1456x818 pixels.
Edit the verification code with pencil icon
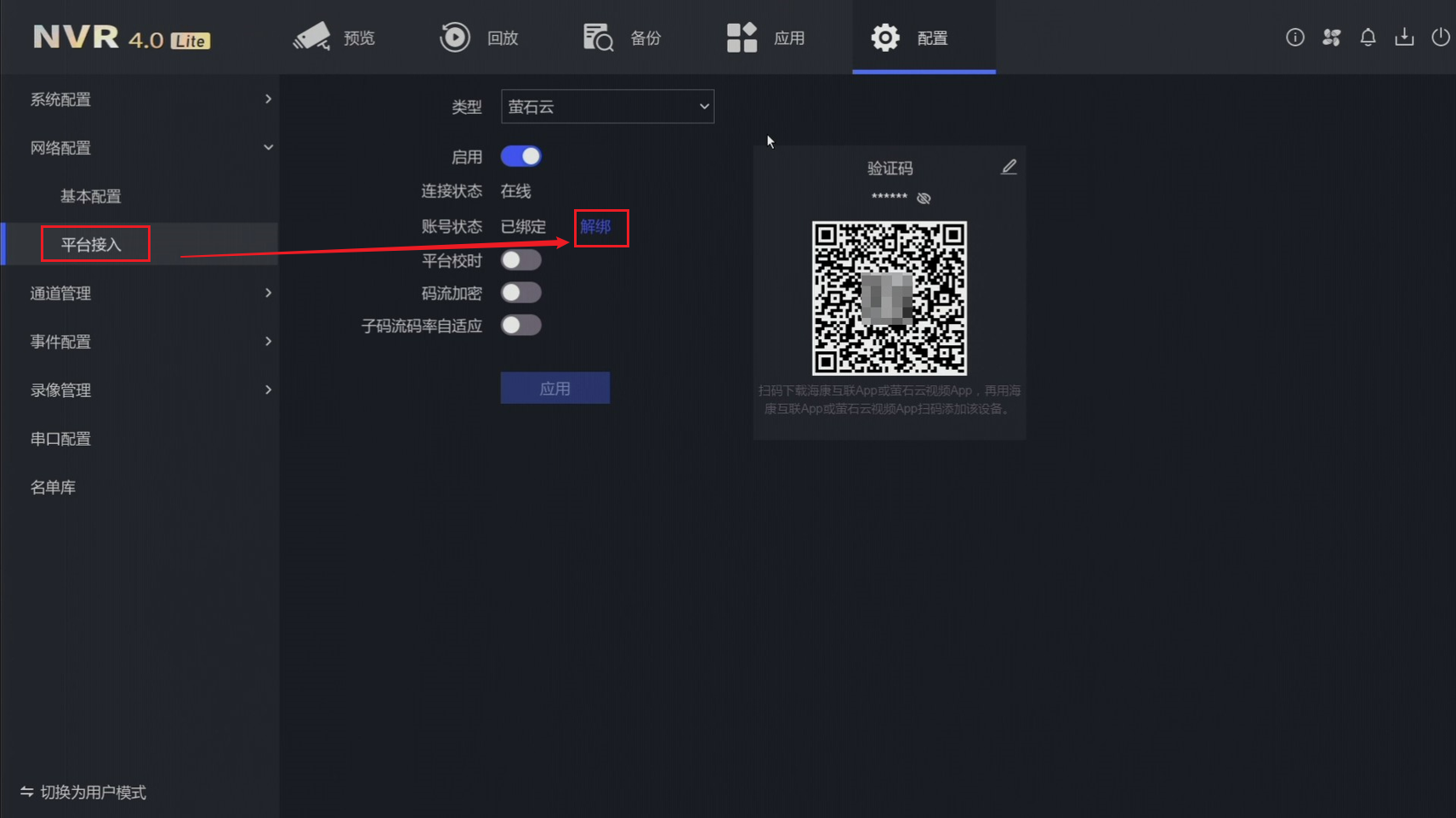1009,168
